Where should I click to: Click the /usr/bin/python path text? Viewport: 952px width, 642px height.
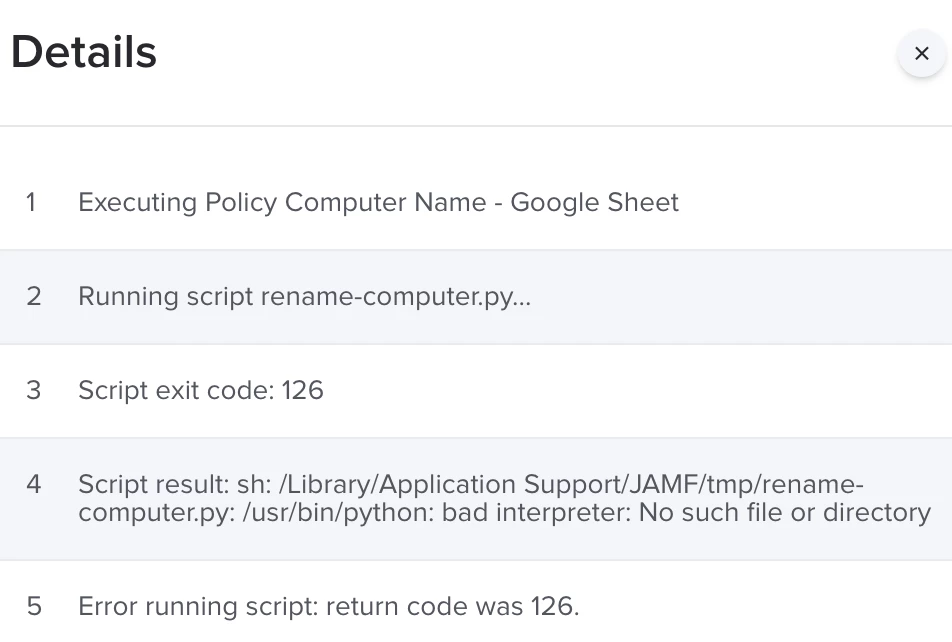coord(338,513)
